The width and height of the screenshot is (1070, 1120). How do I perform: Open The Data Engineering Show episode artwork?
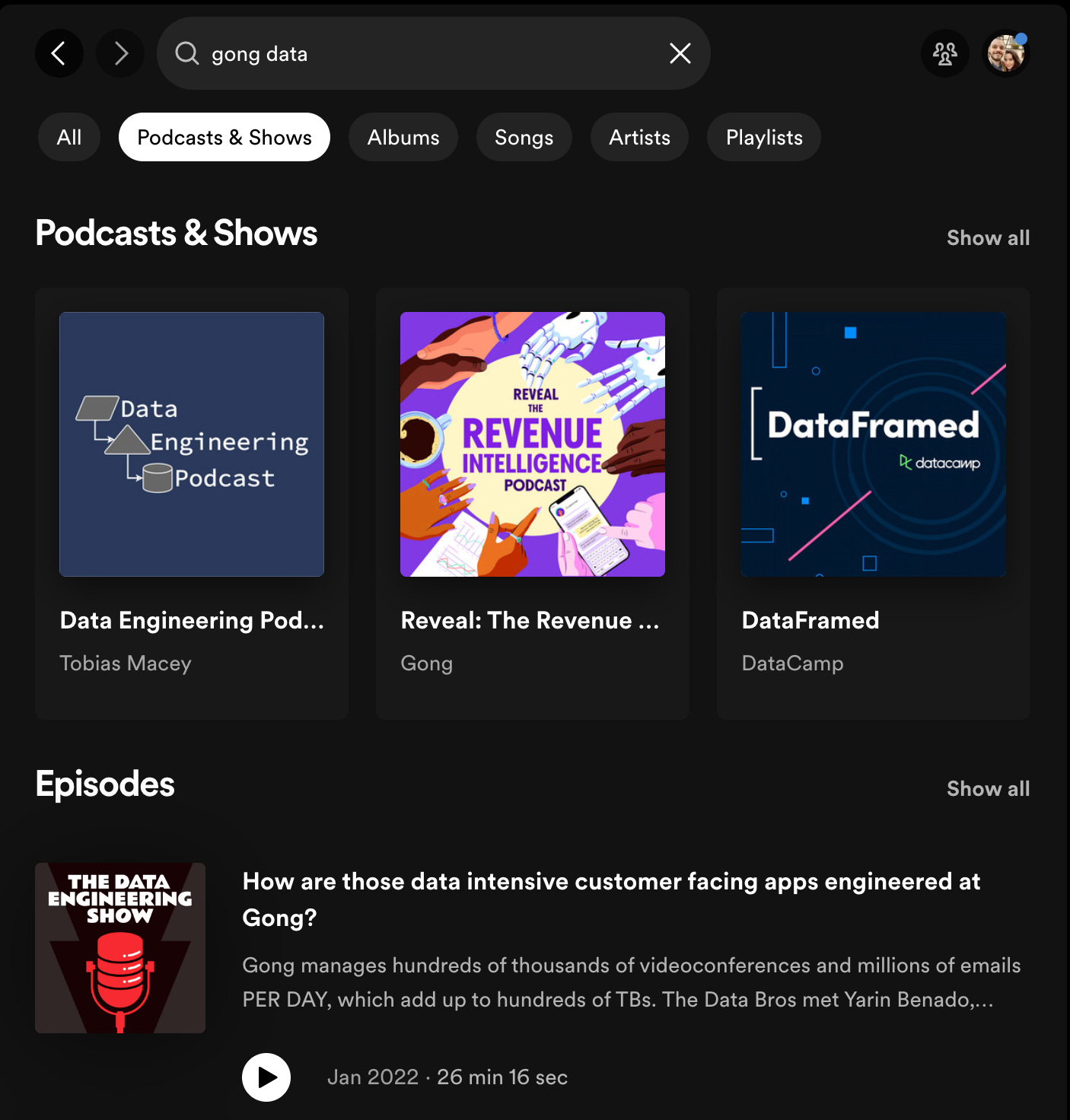pos(120,948)
